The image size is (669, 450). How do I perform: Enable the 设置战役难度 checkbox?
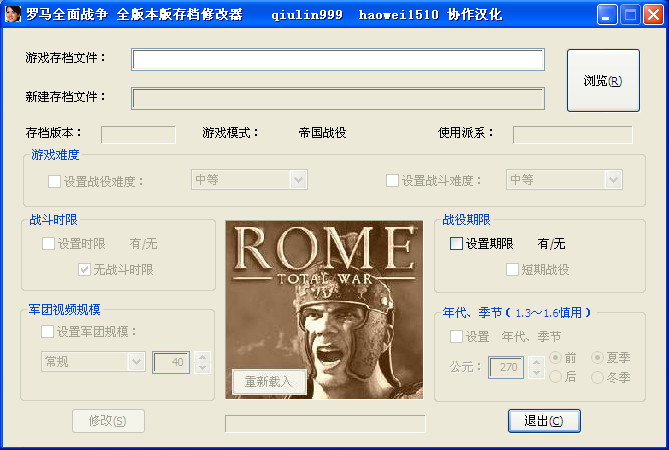54,181
